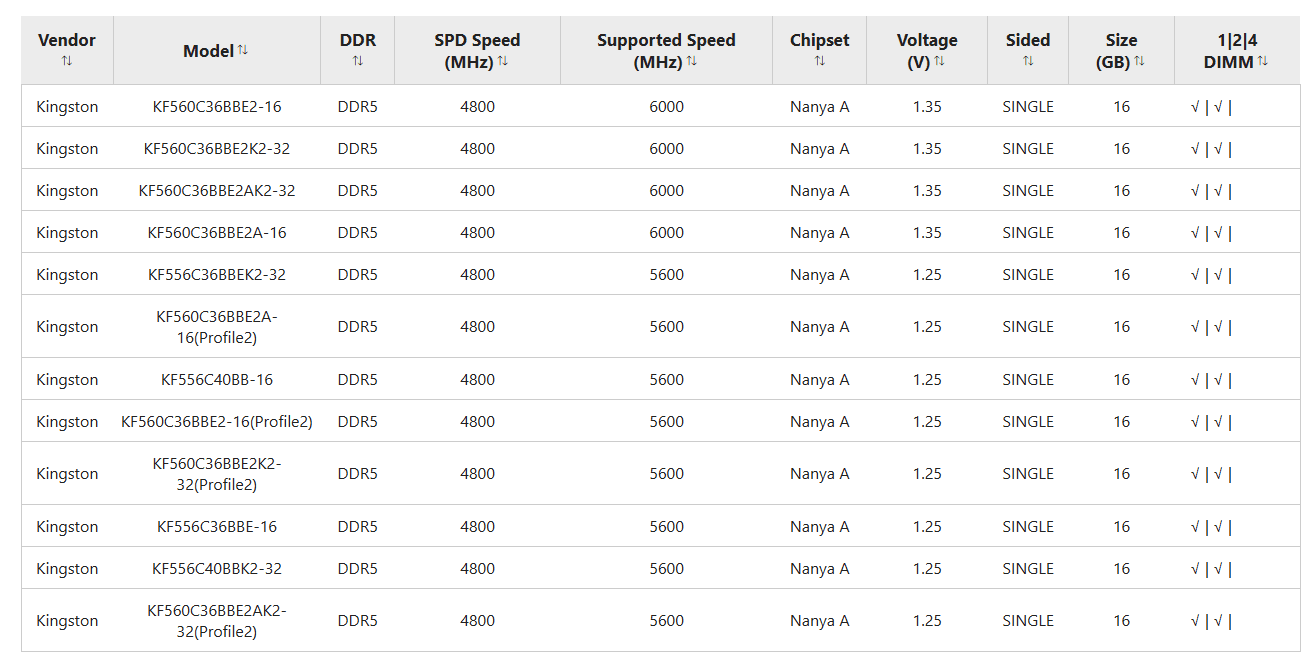Select the KF560C36BBE2-16 model cell
Viewport: 1311px width, 669px height.
coord(217,106)
